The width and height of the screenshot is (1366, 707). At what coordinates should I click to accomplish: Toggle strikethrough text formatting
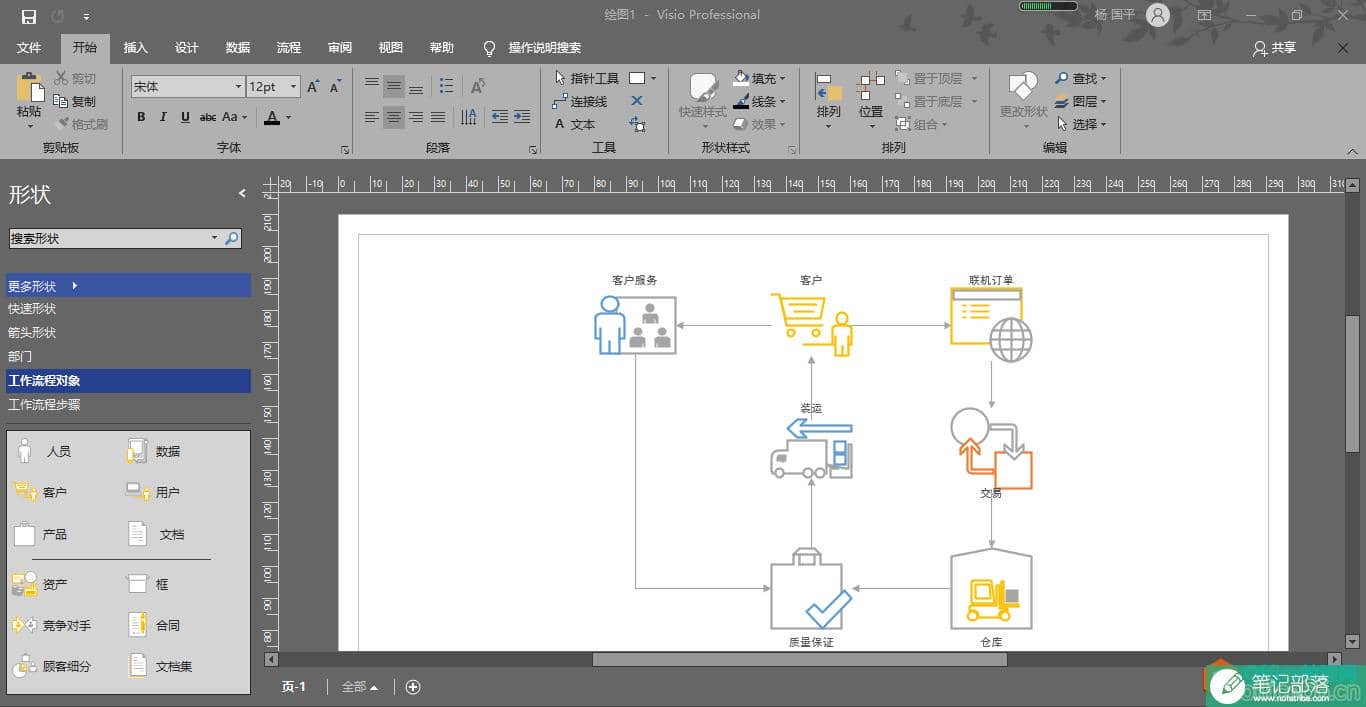click(208, 117)
